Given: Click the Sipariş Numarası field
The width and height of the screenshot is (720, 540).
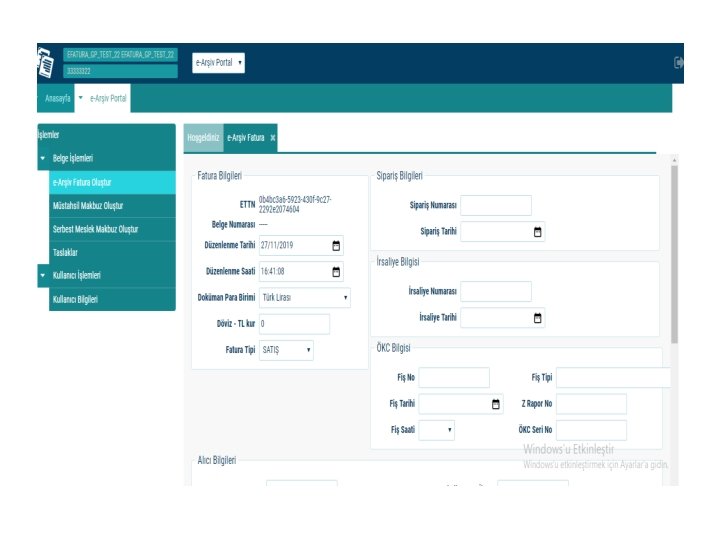Looking at the screenshot, I should coord(496,205).
